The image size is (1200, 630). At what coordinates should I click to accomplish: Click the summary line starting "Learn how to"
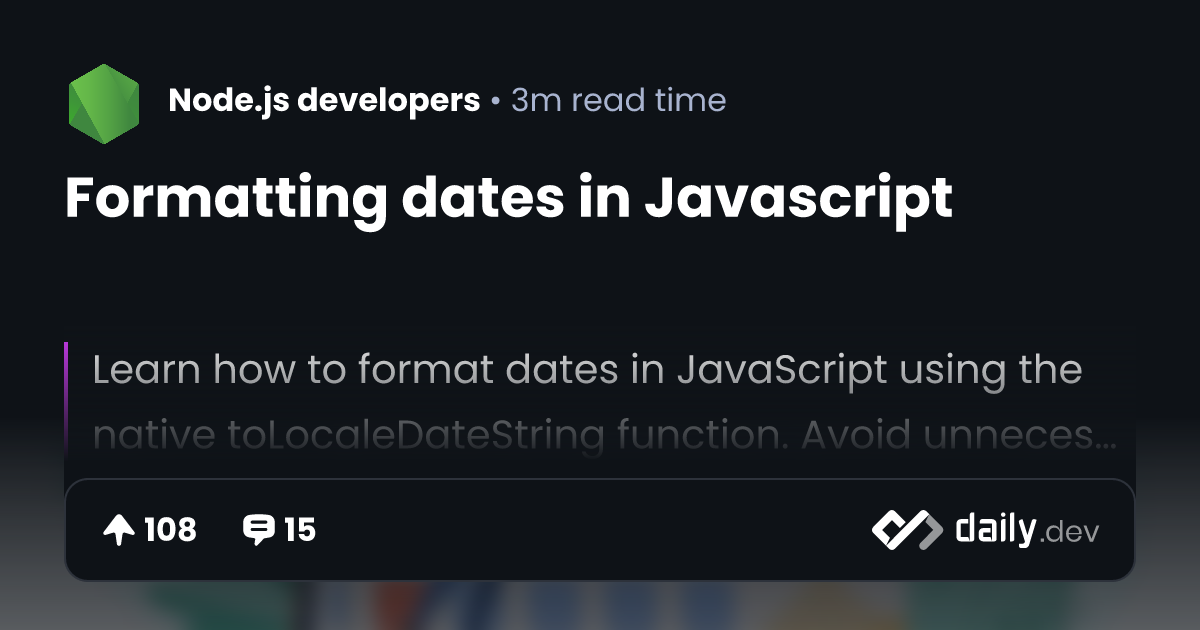coord(586,370)
